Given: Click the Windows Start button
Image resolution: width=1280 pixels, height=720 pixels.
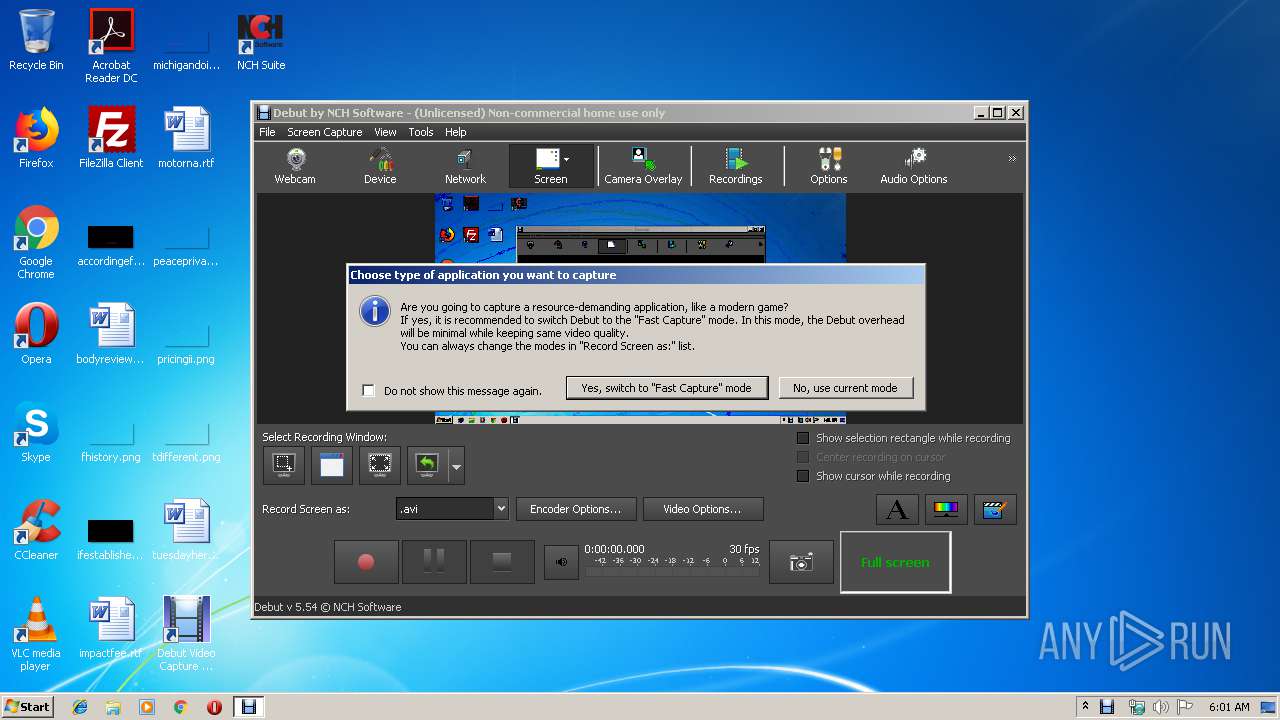Looking at the screenshot, I should [27, 706].
